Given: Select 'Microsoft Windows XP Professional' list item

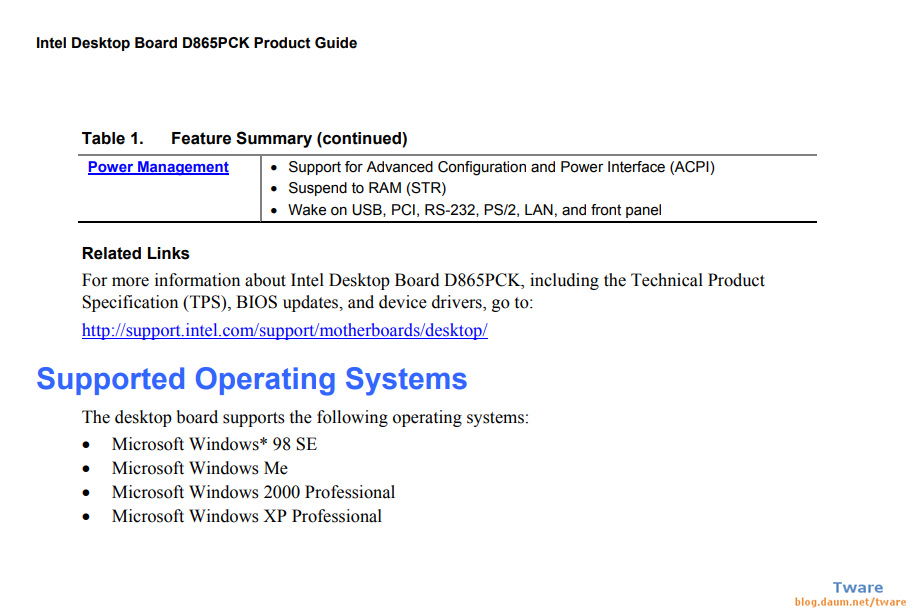Looking at the screenshot, I should click(x=247, y=516).
